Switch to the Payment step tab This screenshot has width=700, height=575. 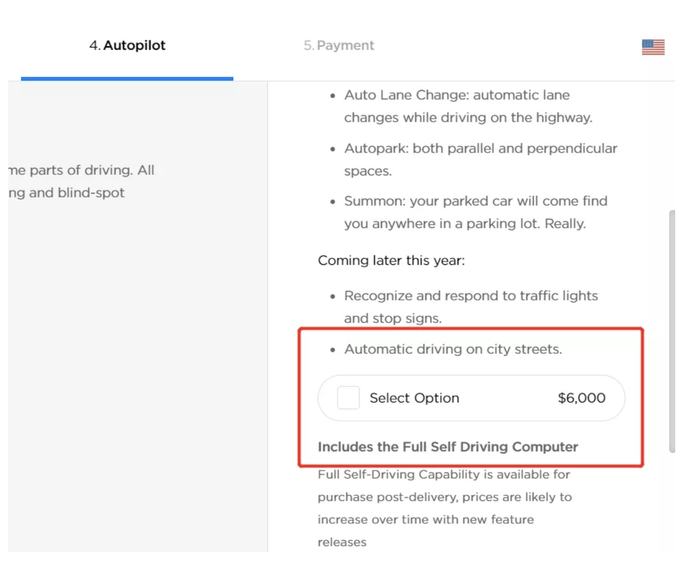(339, 46)
